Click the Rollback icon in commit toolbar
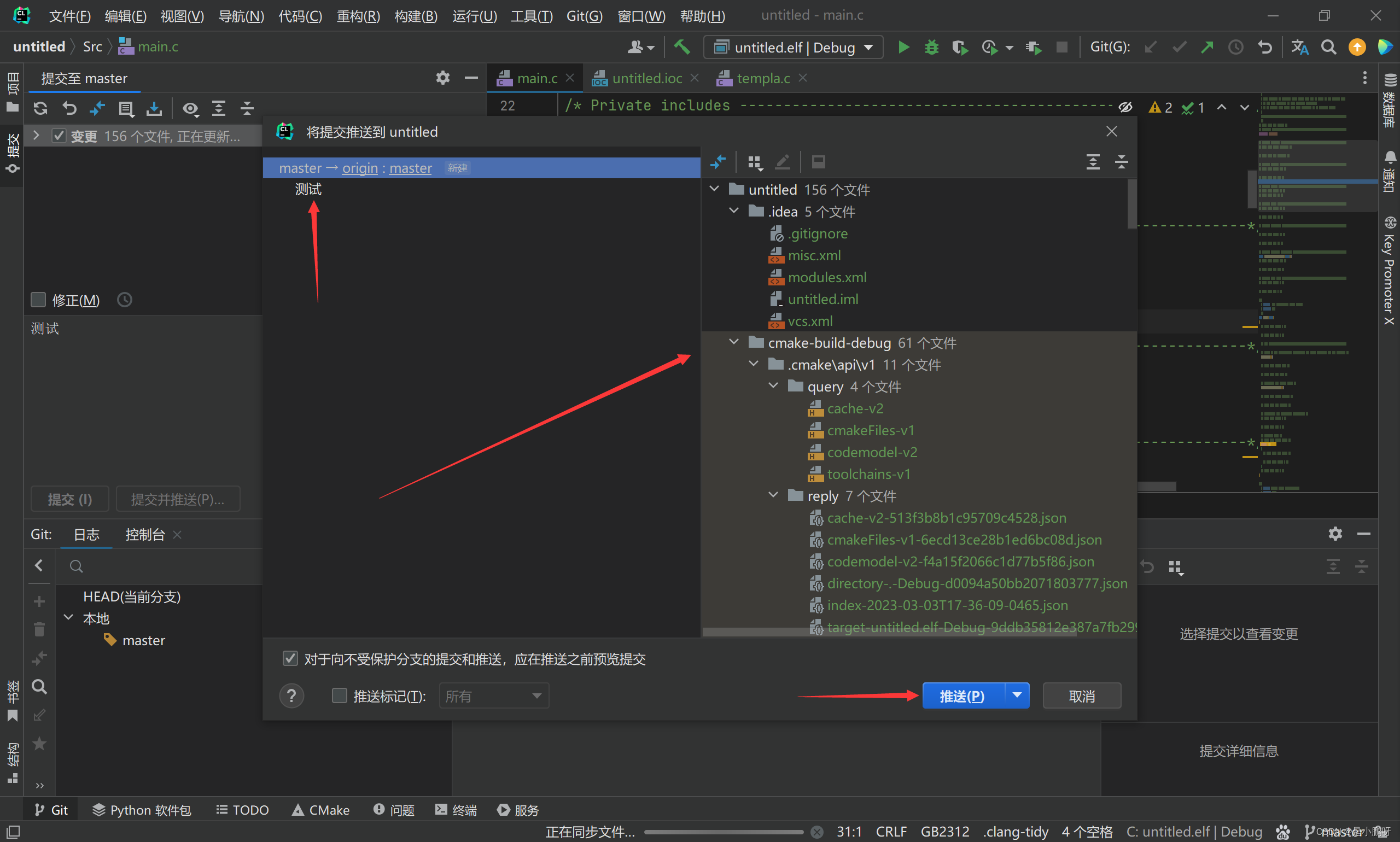Viewport: 1400px width, 842px height. [69, 108]
